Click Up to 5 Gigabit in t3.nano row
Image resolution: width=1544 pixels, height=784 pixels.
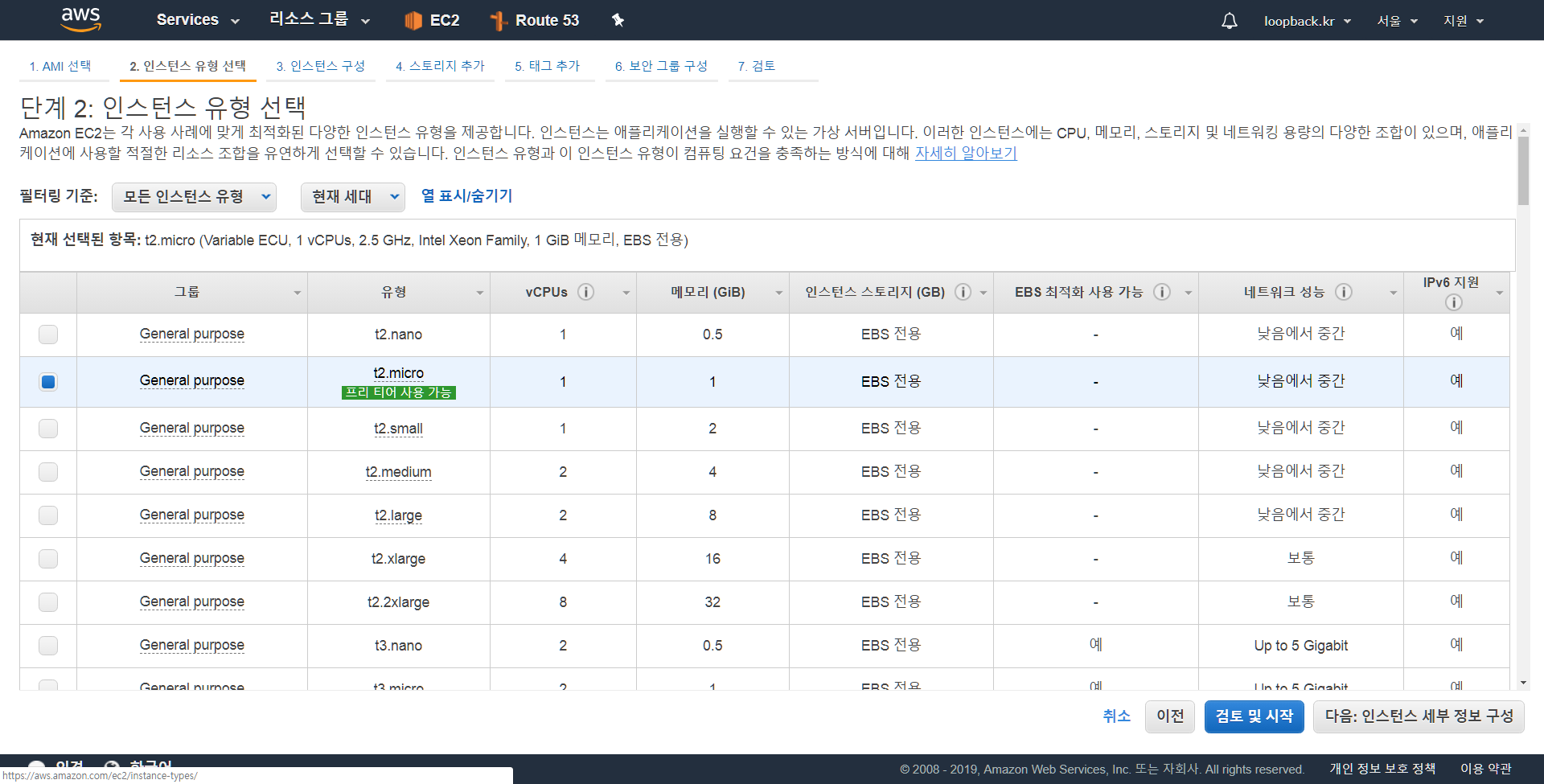coord(1300,646)
